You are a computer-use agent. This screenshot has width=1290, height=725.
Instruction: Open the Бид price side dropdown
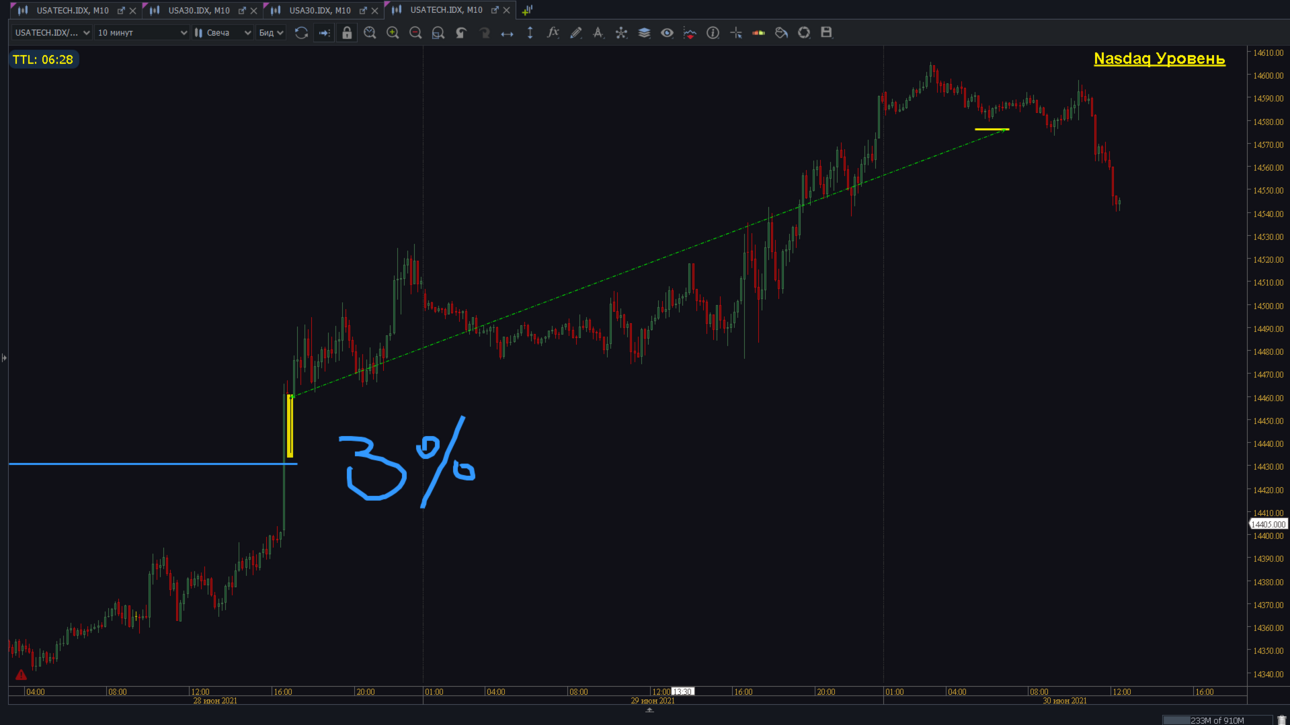(271, 33)
